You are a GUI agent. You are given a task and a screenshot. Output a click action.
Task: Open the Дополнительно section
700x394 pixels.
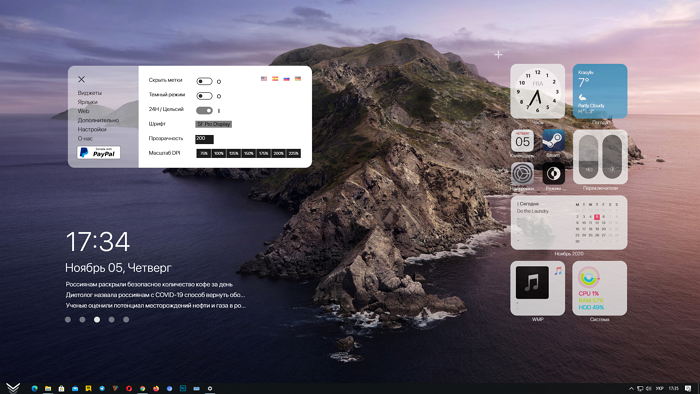[98, 120]
